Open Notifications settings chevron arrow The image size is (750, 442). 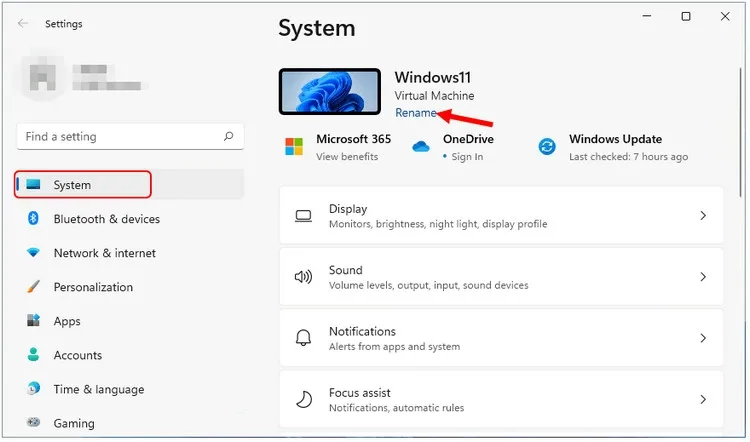703,338
